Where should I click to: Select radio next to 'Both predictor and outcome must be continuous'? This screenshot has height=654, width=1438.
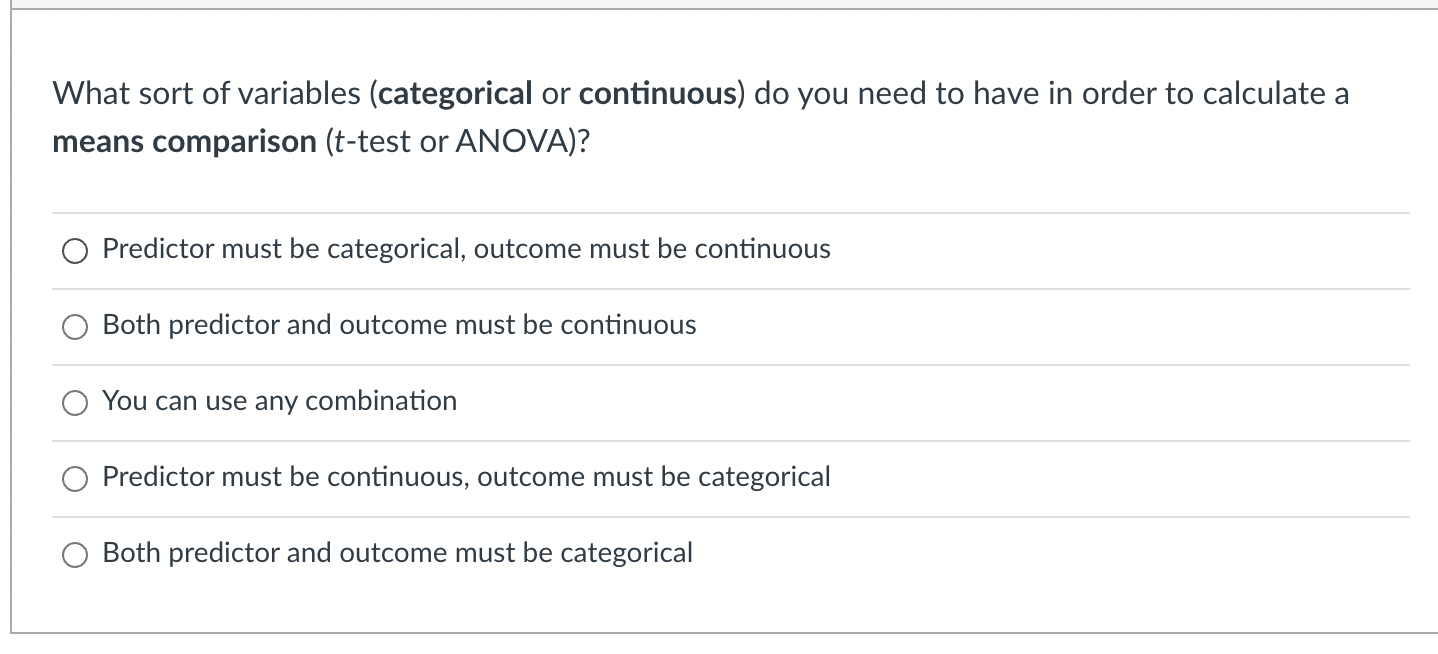click(x=74, y=325)
